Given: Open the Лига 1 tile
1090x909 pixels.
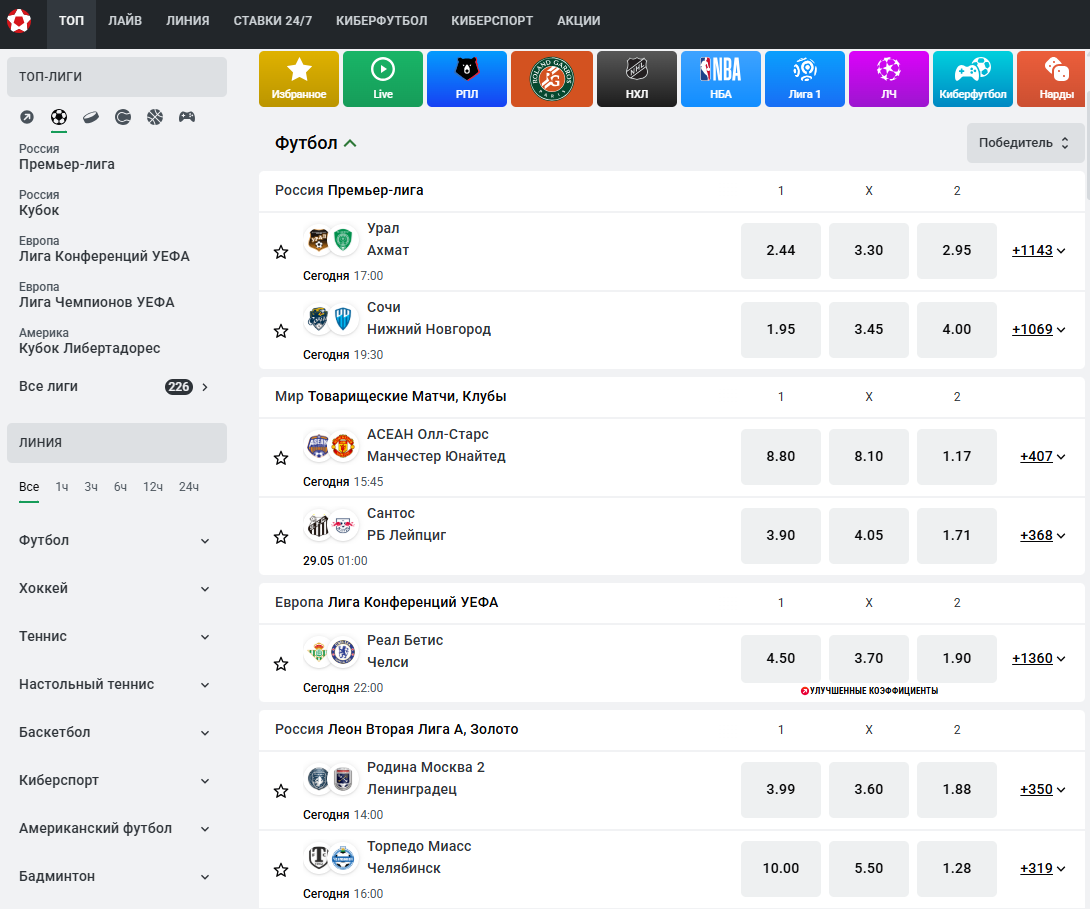Looking at the screenshot, I should (x=805, y=79).
